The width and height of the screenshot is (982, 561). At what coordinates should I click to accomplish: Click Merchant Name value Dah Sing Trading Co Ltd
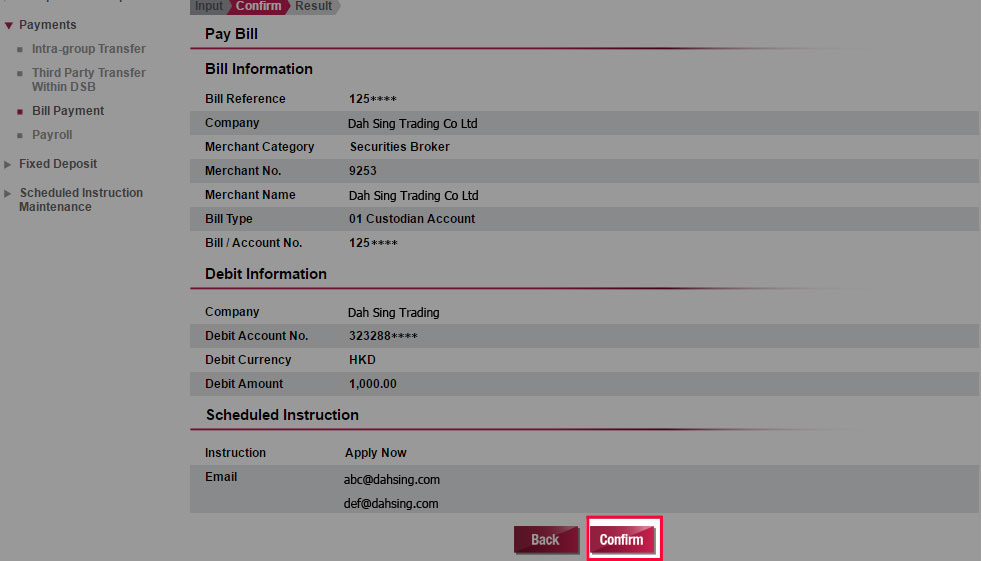coord(413,195)
